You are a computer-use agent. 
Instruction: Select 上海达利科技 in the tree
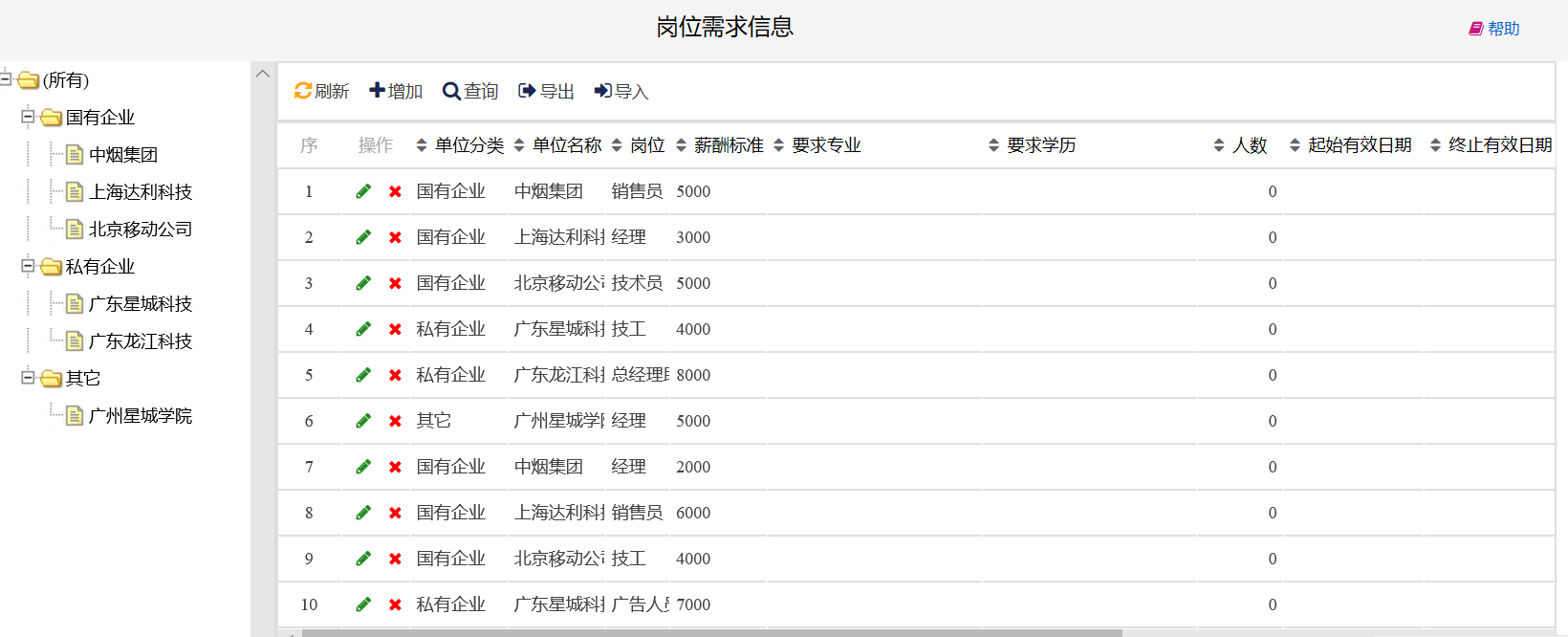(141, 192)
